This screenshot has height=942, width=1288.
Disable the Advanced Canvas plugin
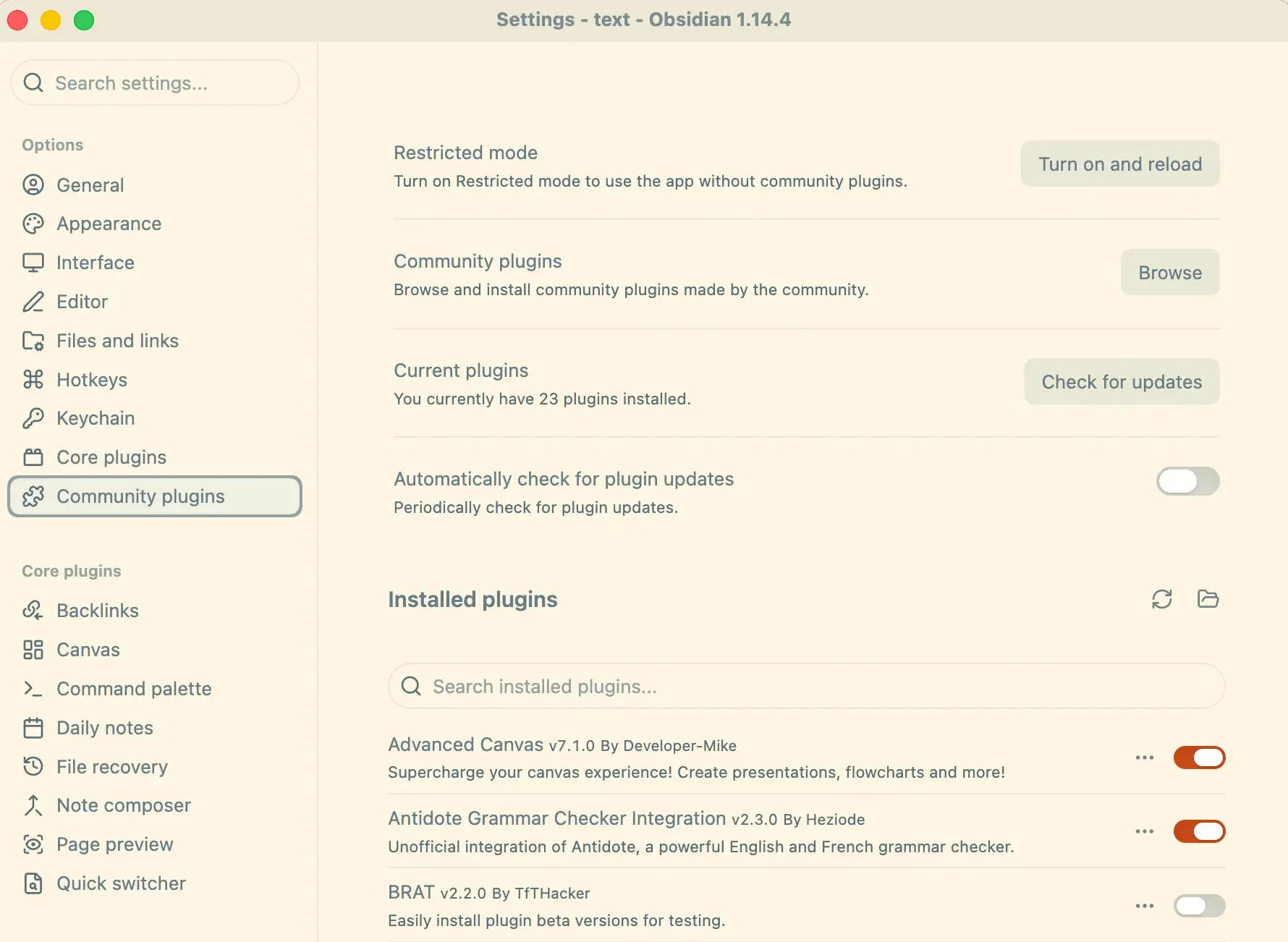(1199, 758)
